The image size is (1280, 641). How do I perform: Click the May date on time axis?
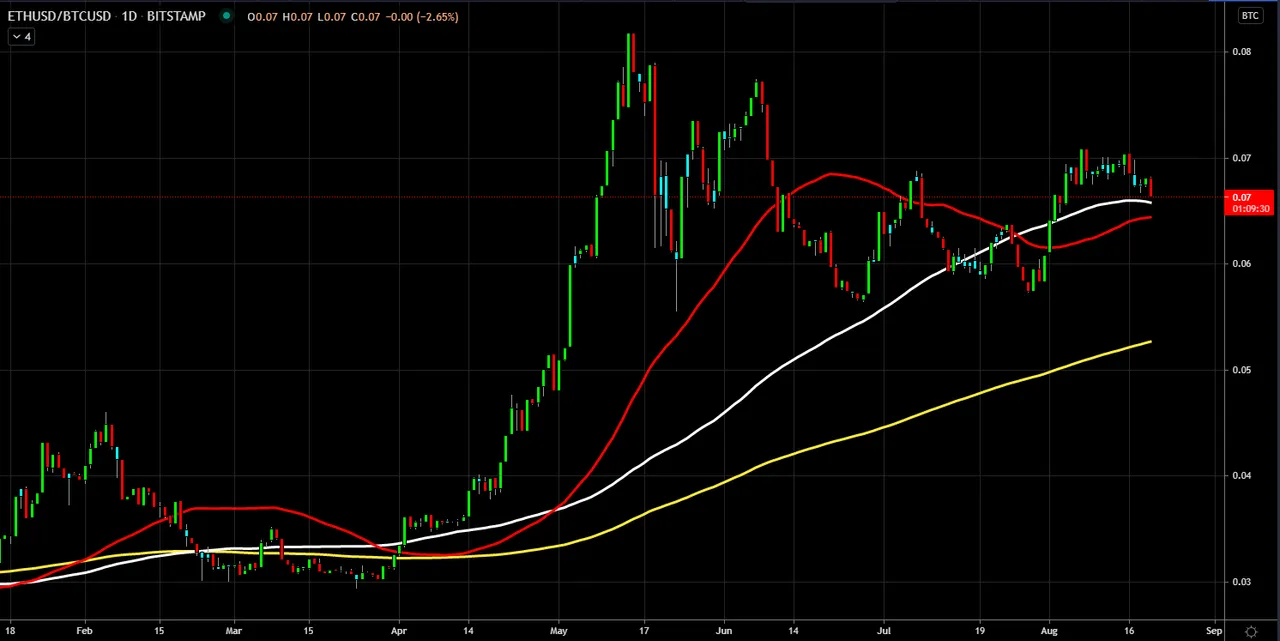(x=558, y=631)
